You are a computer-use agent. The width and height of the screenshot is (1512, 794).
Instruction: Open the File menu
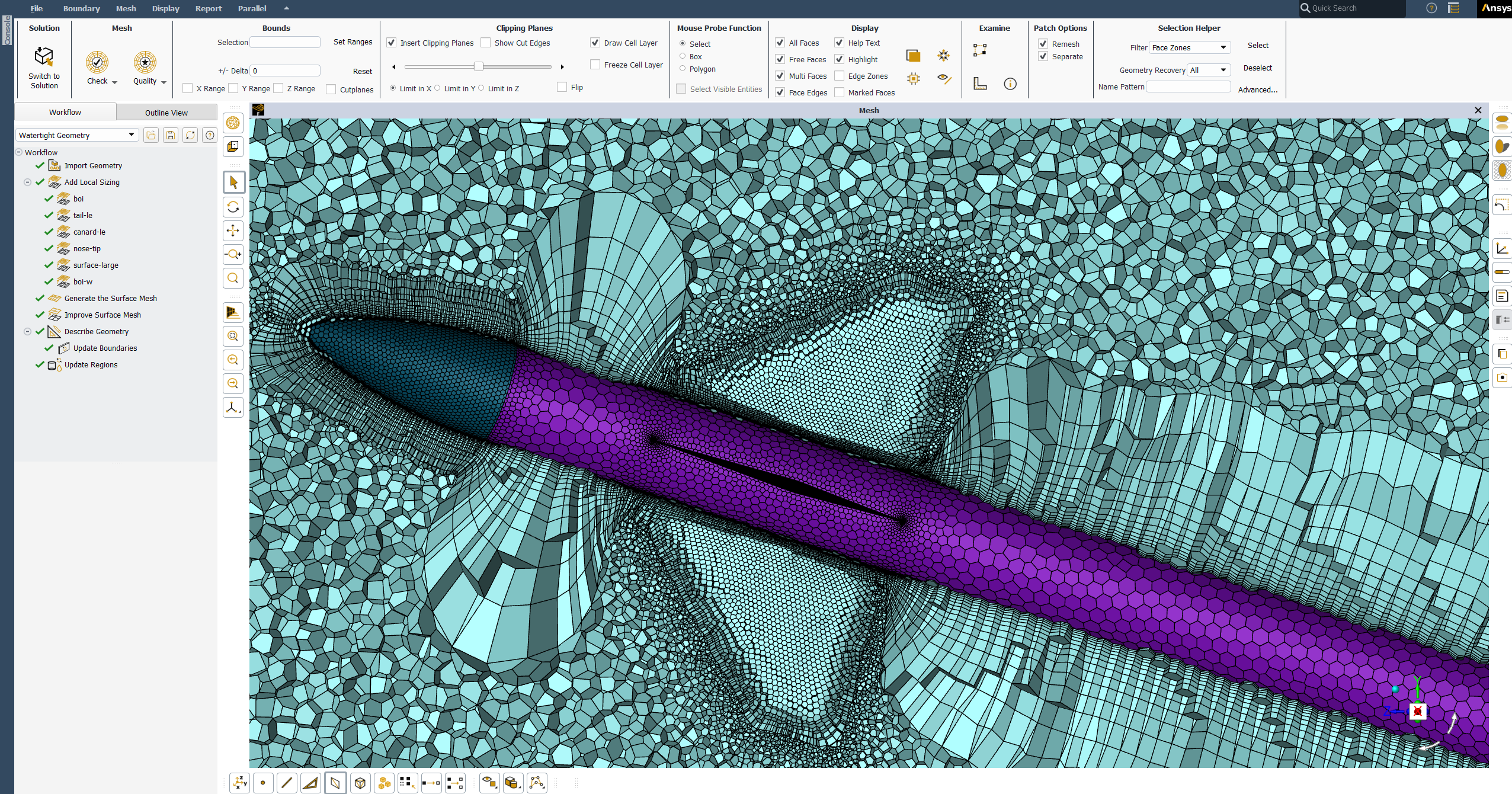click(37, 8)
